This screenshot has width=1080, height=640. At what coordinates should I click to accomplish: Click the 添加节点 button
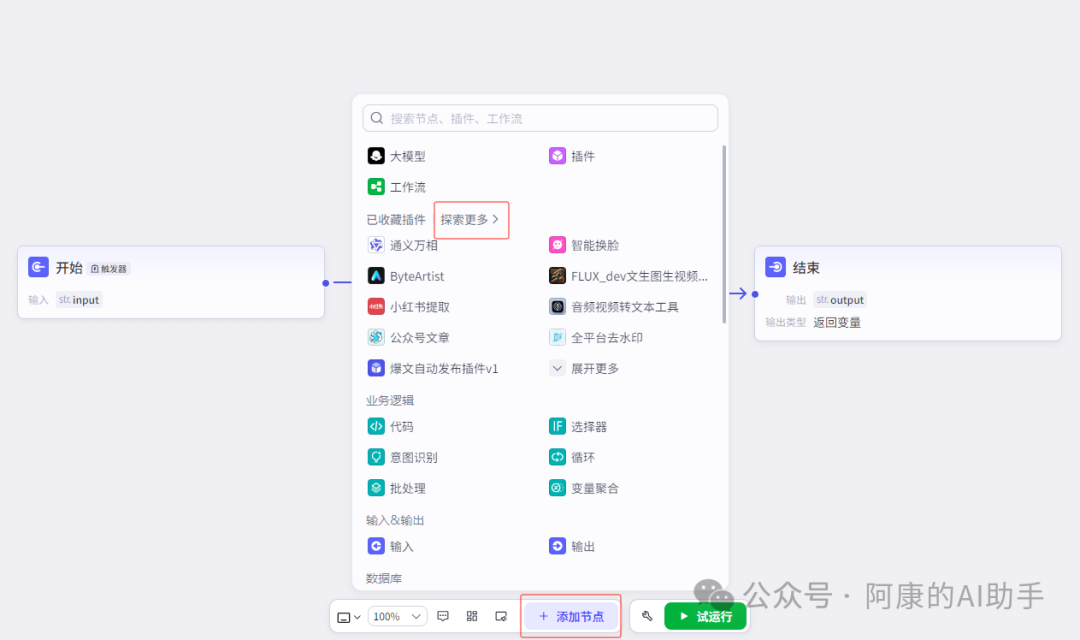click(x=571, y=616)
